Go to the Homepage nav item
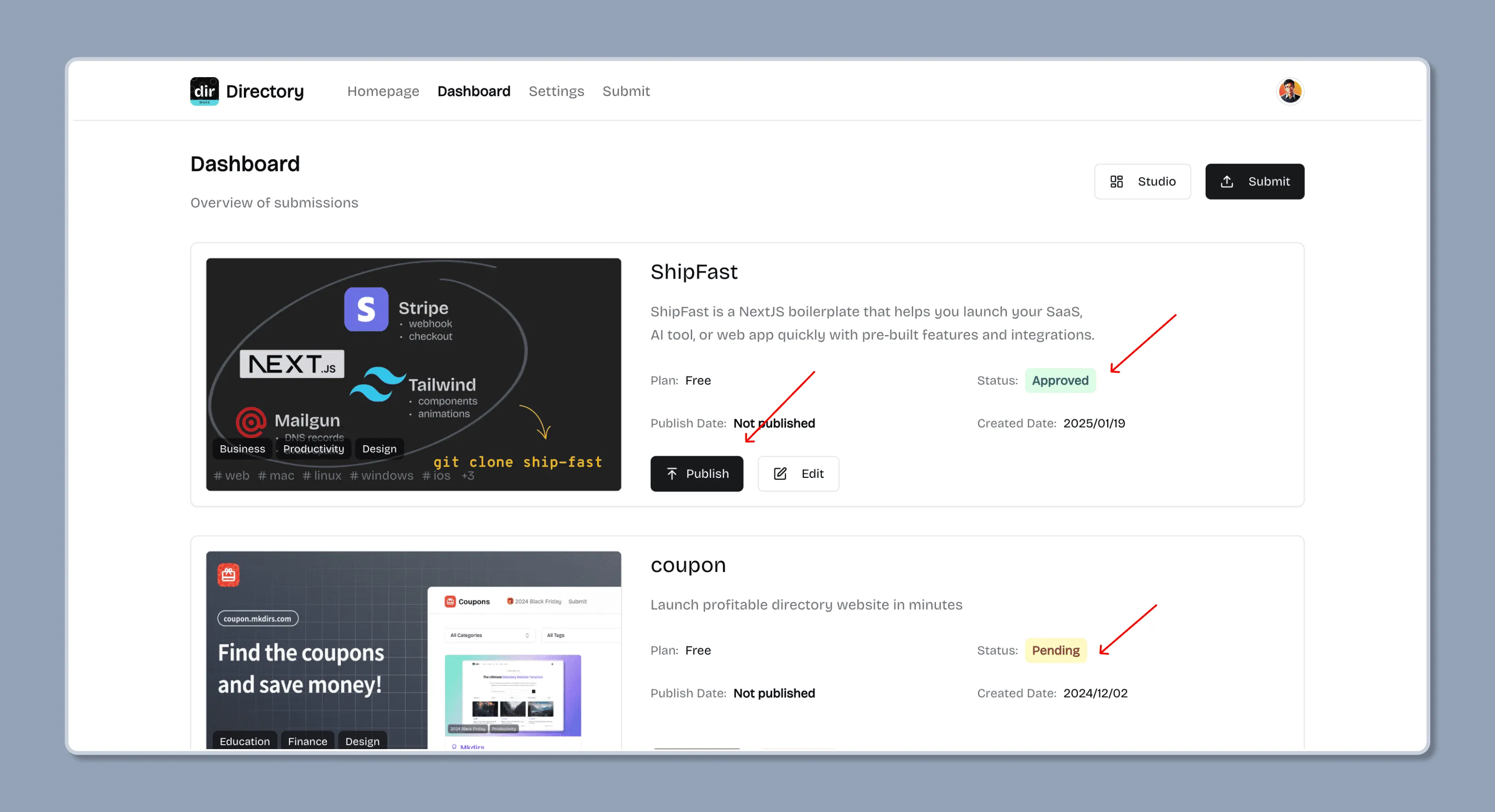The height and width of the screenshot is (812, 1495). tap(383, 91)
